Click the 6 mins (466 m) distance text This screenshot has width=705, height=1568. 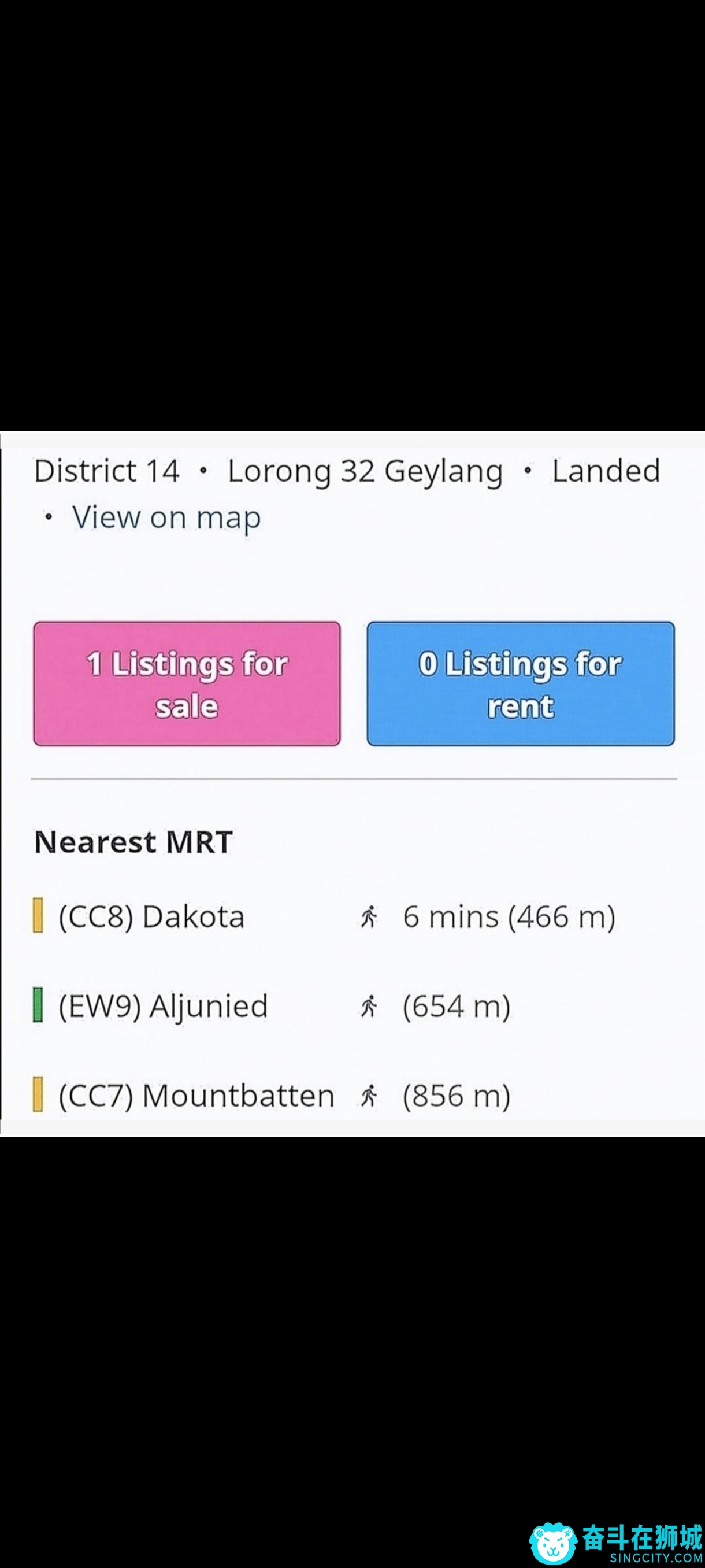pos(509,917)
